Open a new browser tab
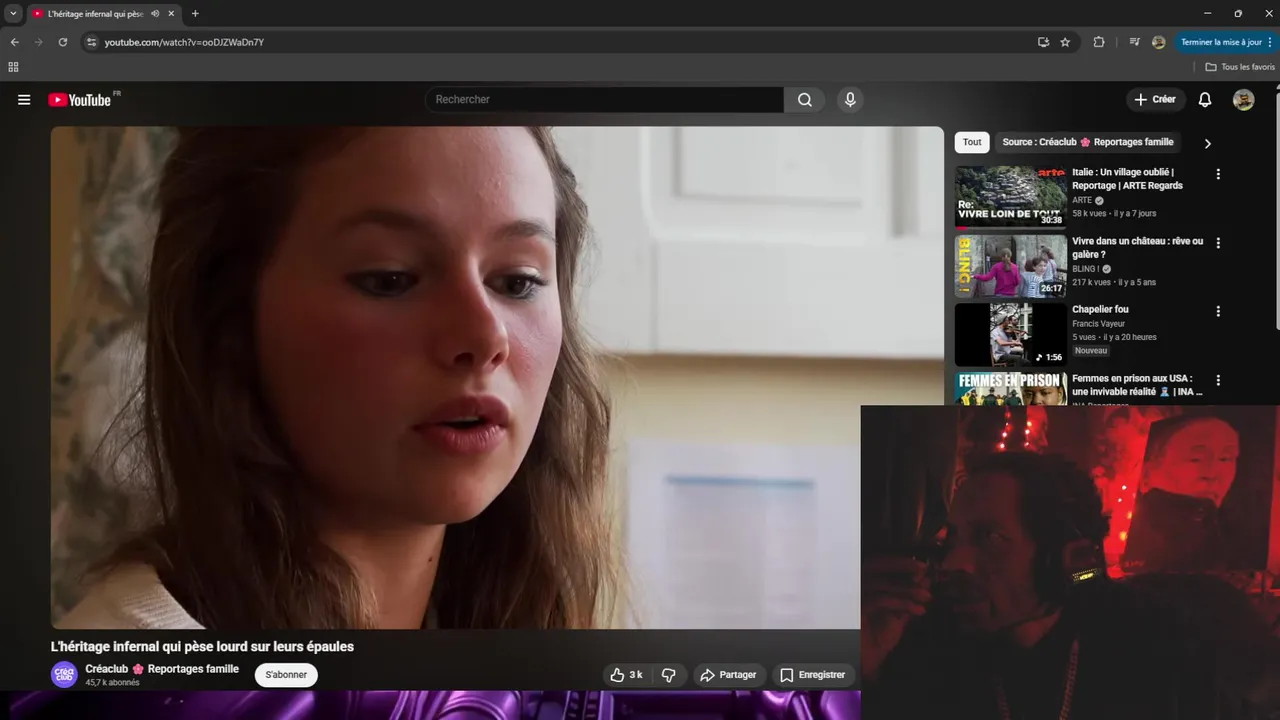1280x720 pixels. pyautogui.click(x=195, y=14)
